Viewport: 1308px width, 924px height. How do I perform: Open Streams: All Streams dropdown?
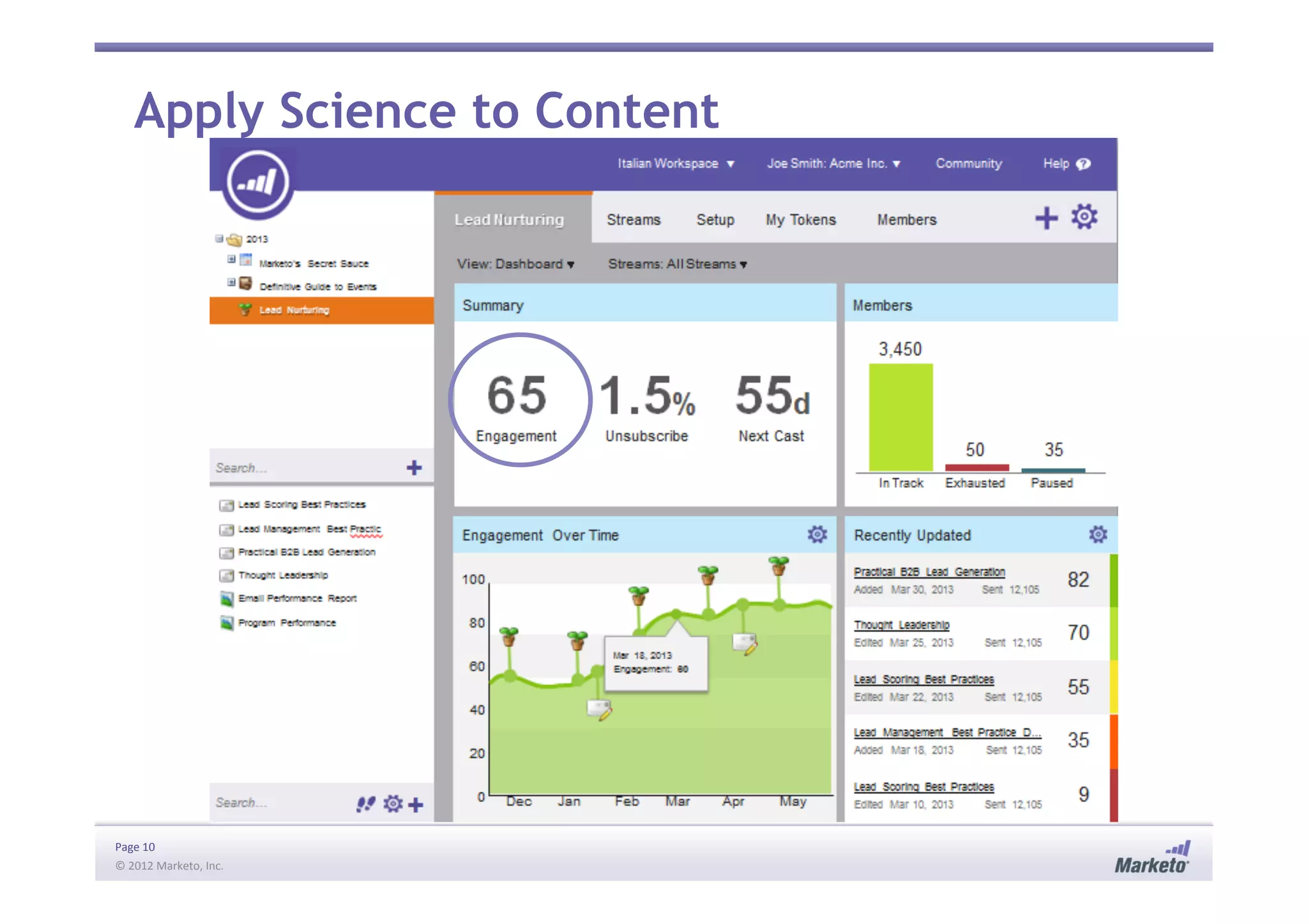pyautogui.click(x=678, y=264)
